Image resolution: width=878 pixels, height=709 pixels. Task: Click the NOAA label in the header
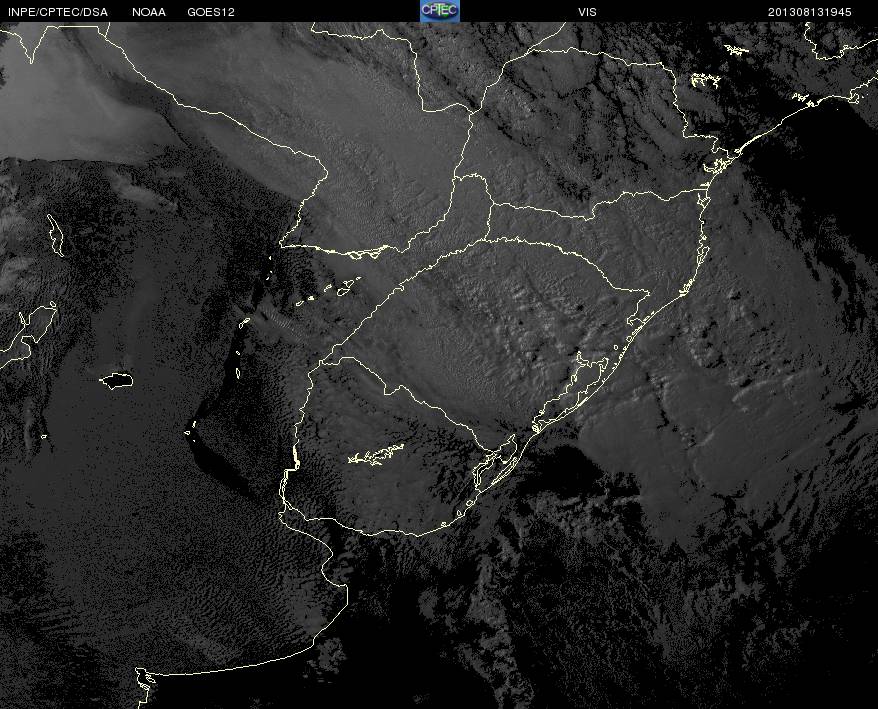[x=149, y=11]
